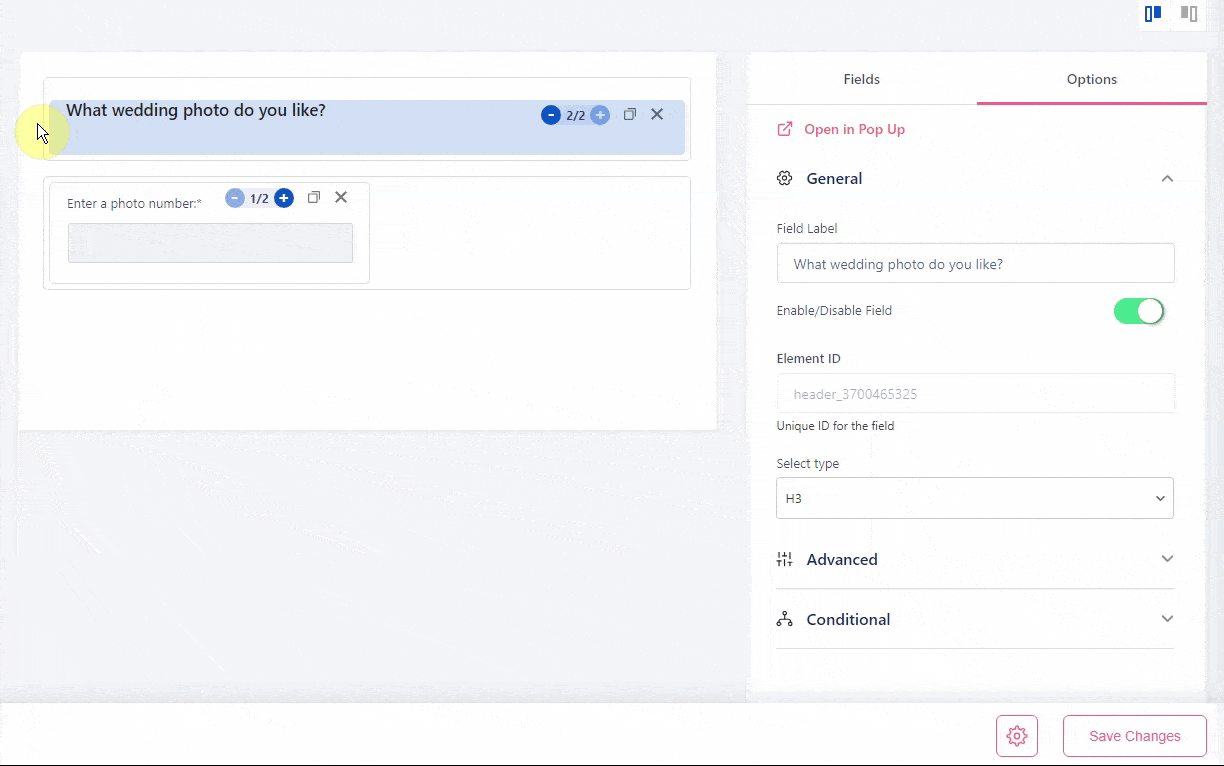Viewport: 1224px width, 766px height.
Task: Select the Options tab
Action: click(1091, 79)
